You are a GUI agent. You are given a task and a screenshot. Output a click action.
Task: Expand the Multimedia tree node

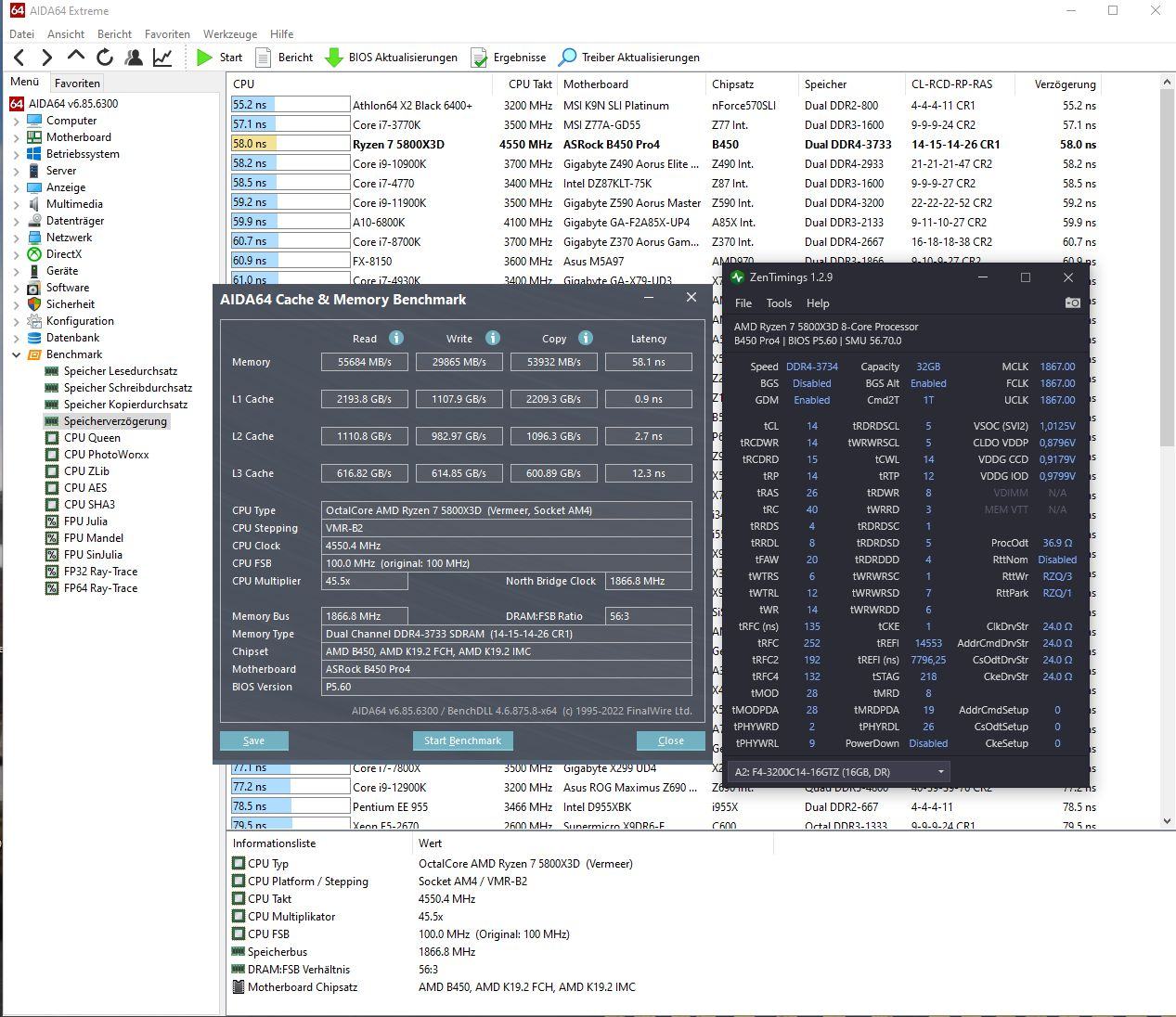tap(16, 204)
